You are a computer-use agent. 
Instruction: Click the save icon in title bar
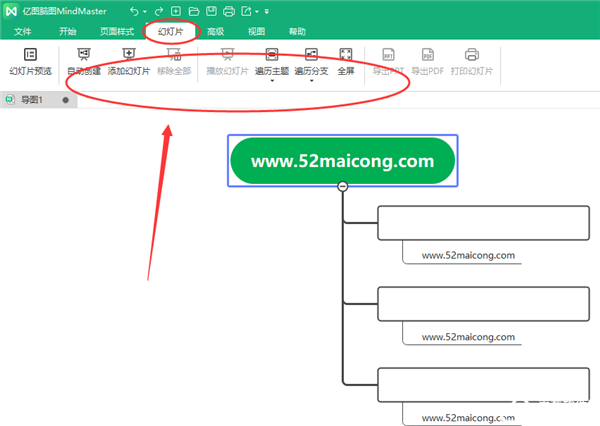(x=210, y=11)
